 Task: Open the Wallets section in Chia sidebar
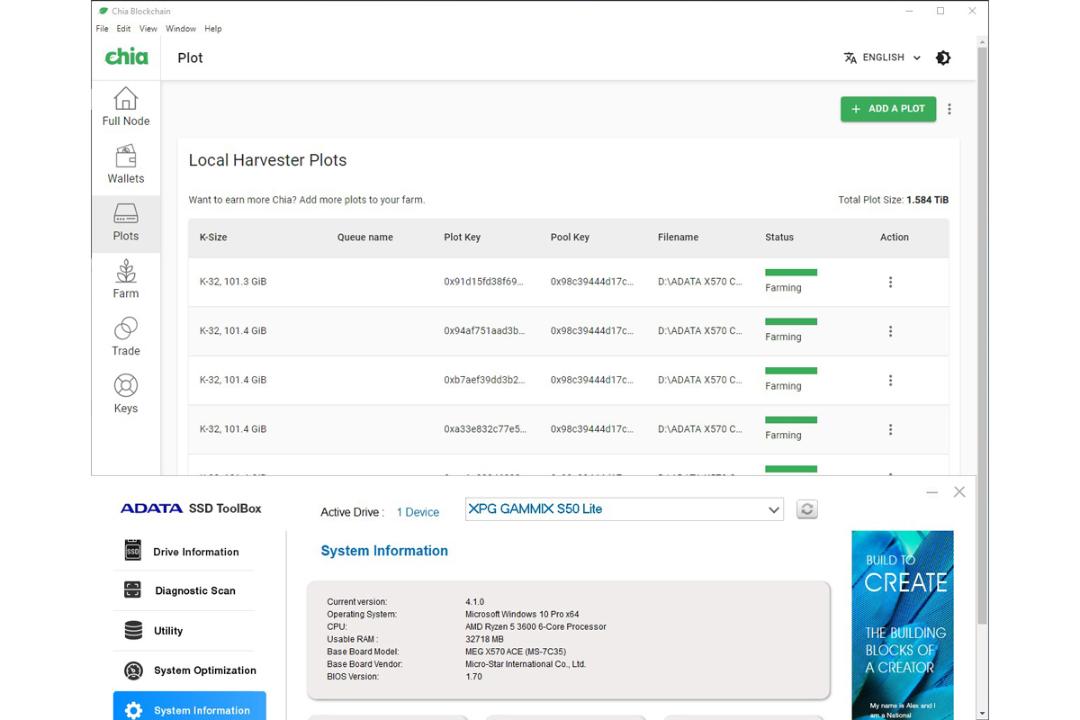tap(125, 164)
